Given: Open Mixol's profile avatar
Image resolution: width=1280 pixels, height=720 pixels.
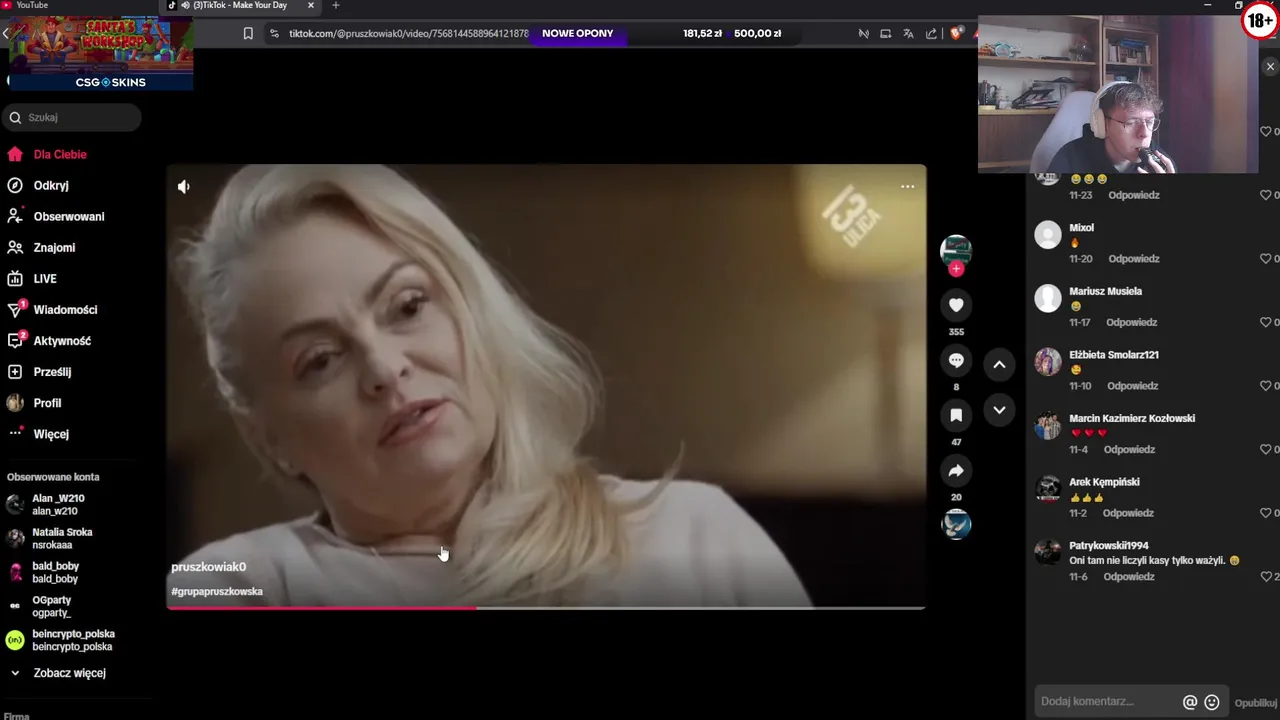Looking at the screenshot, I should pyautogui.click(x=1048, y=235).
